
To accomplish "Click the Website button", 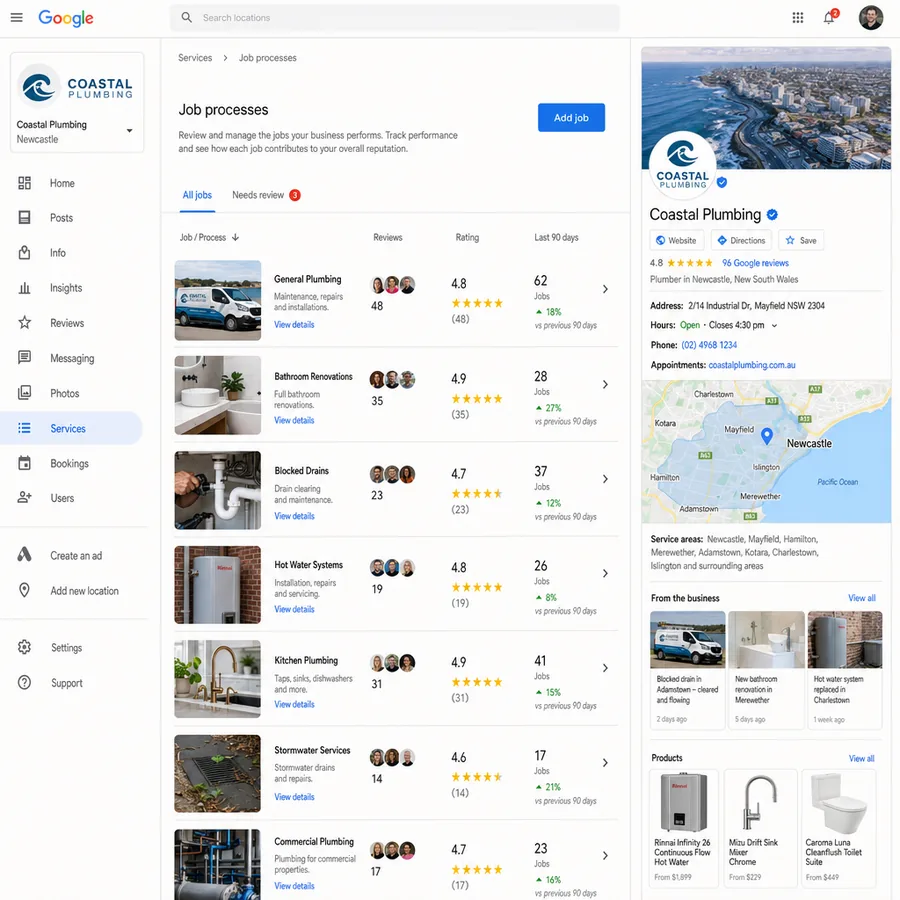I will 677,240.
